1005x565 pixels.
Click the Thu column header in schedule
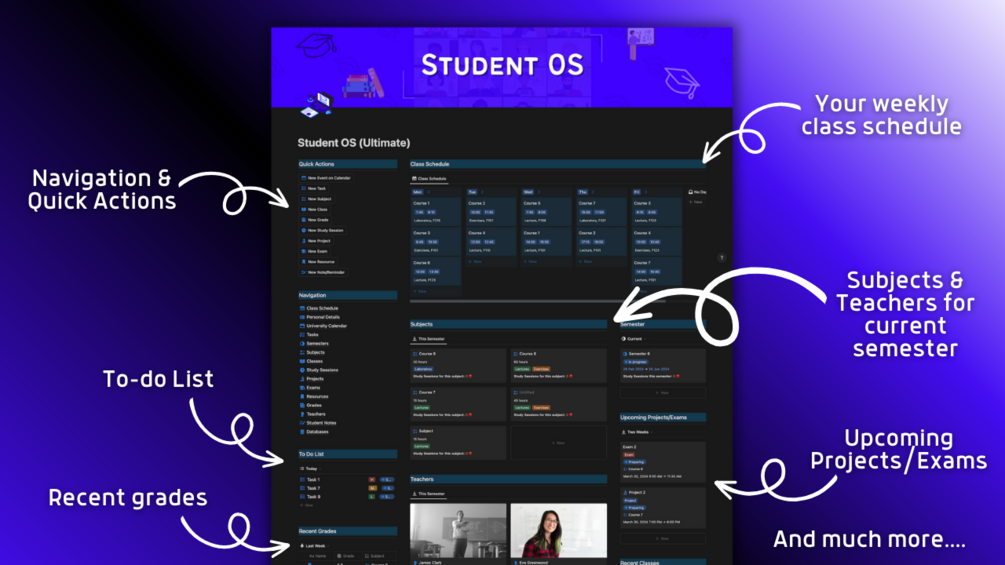point(583,192)
